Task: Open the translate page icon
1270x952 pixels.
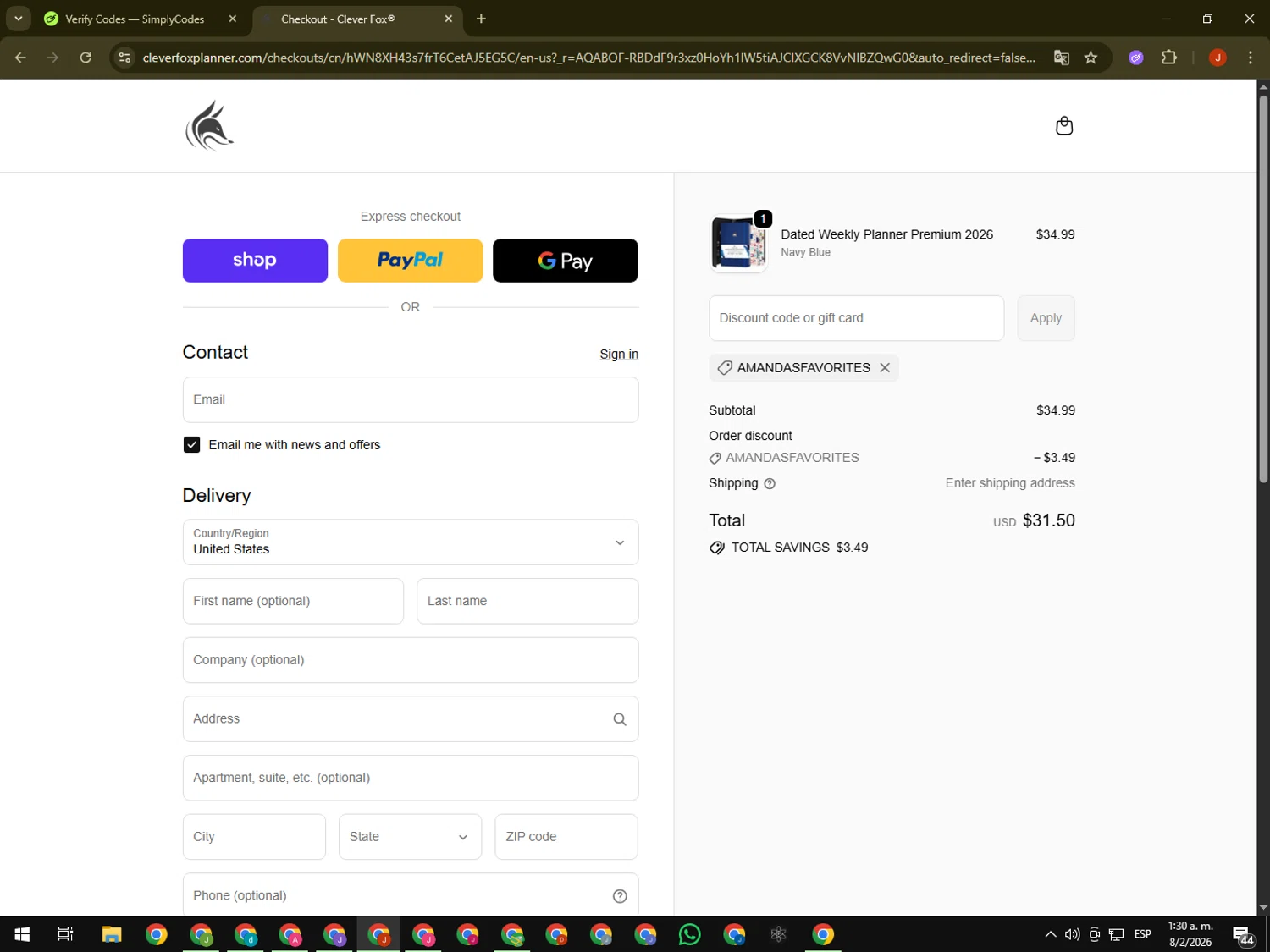Action: pos(1061,58)
